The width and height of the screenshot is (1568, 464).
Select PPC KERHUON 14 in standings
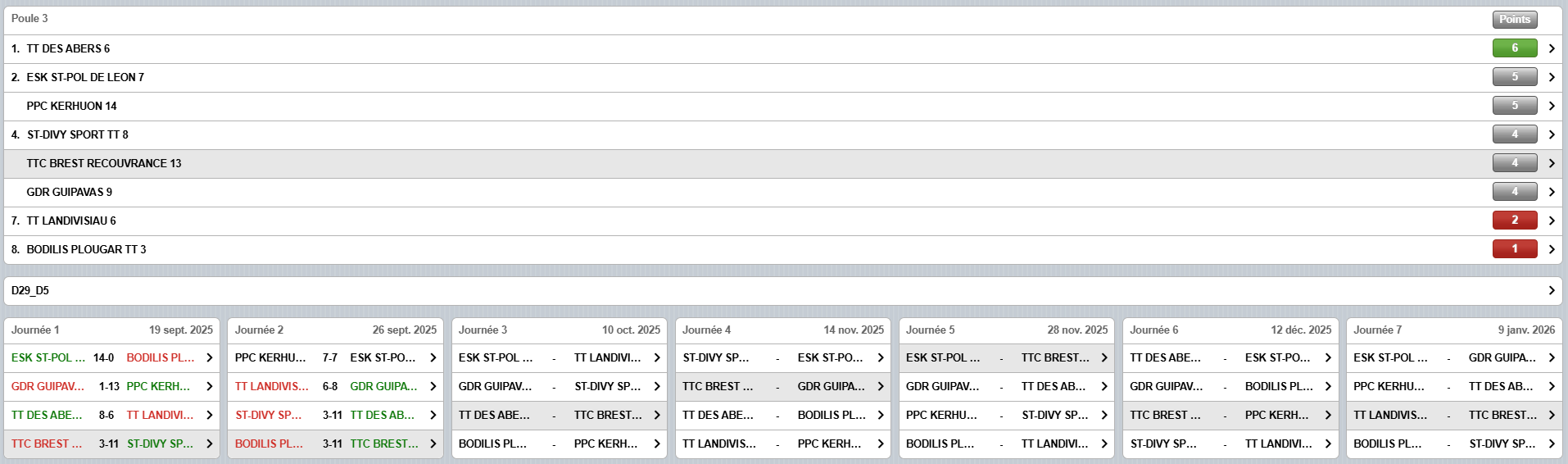71,106
